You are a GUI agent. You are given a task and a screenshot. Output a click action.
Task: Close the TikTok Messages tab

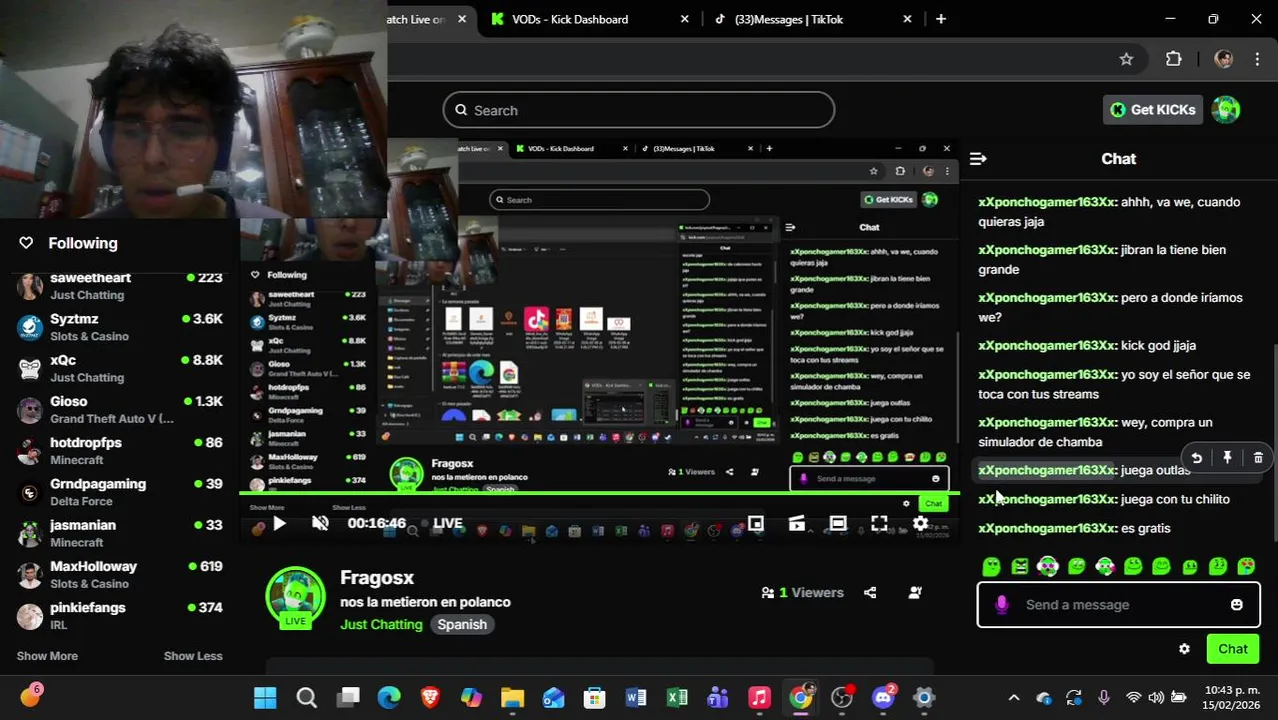tap(907, 19)
